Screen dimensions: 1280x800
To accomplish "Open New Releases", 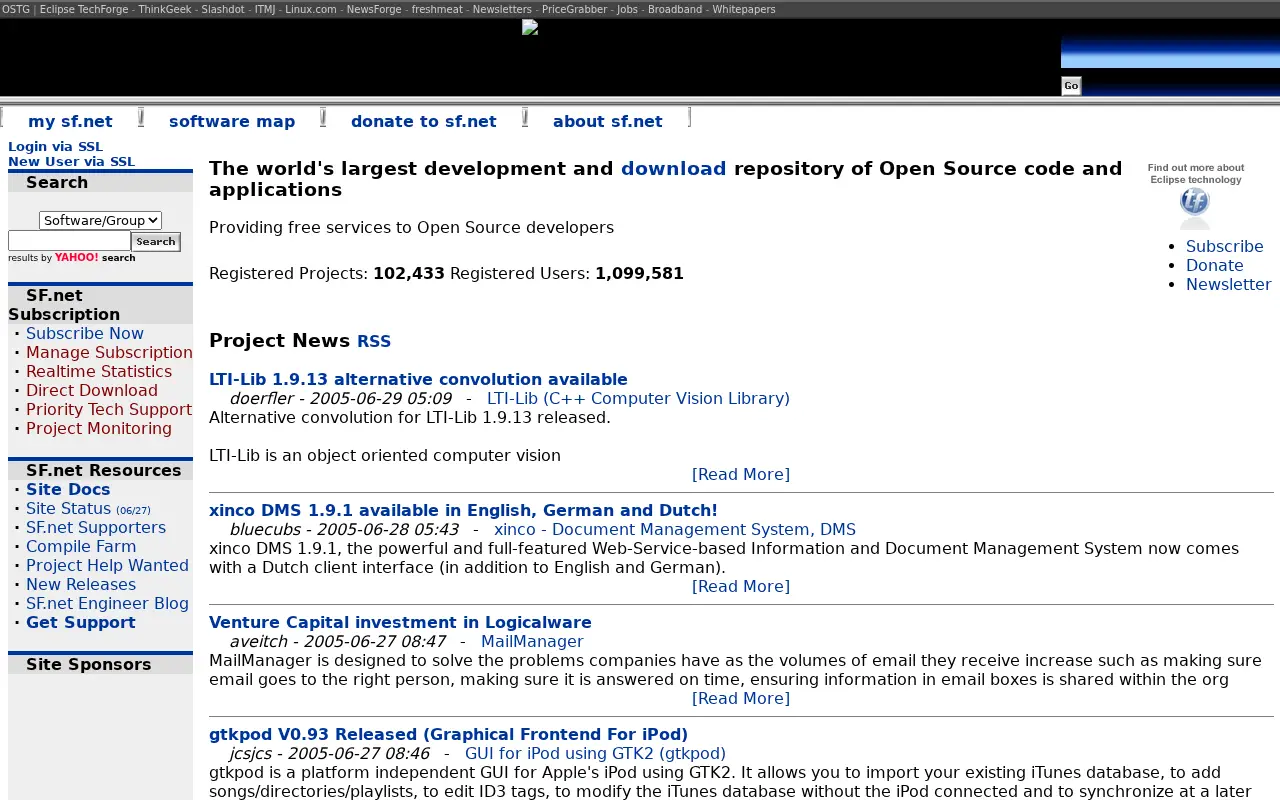I will coord(81,584).
